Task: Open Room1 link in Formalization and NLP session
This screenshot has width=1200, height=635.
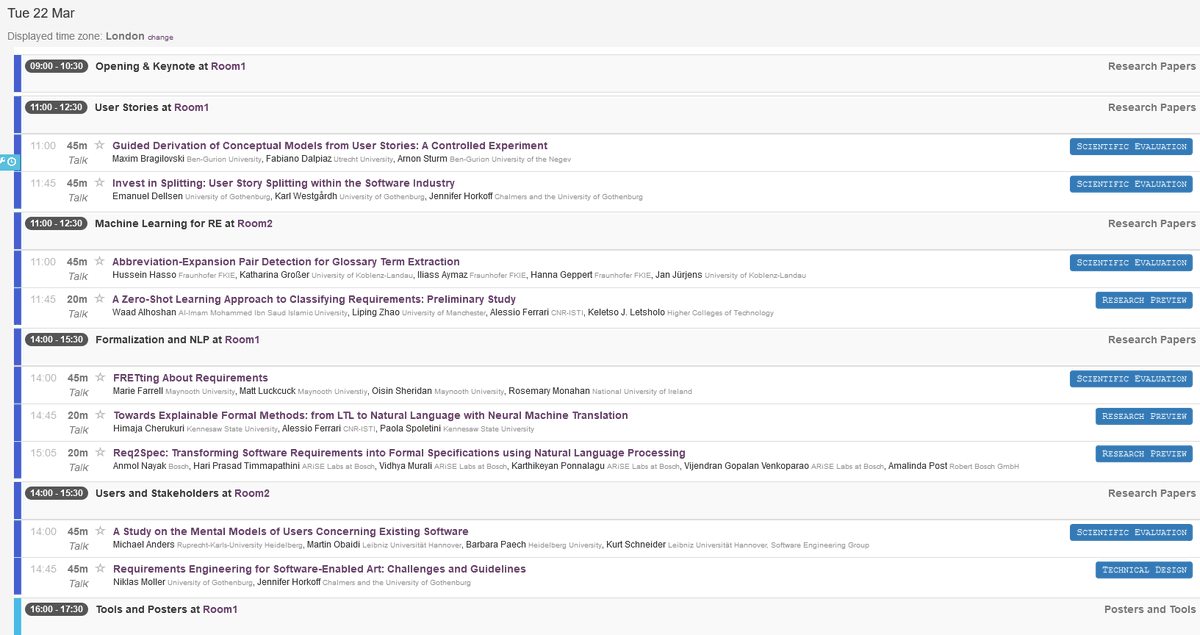Action: [242, 340]
